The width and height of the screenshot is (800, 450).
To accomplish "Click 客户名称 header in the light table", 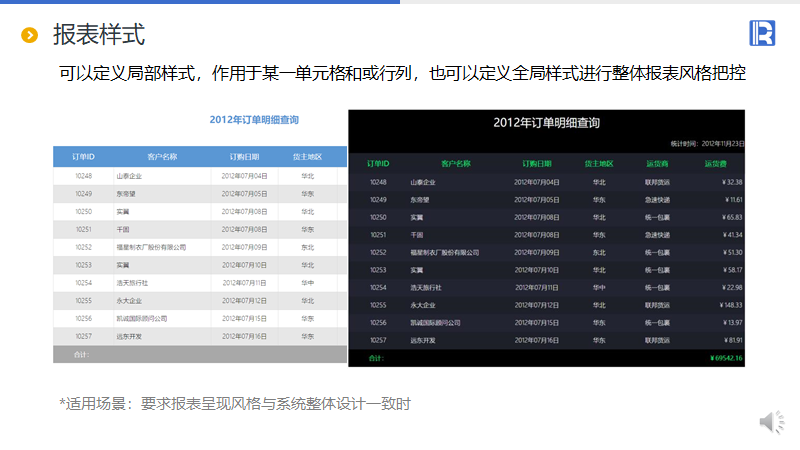I will coord(162,157).
